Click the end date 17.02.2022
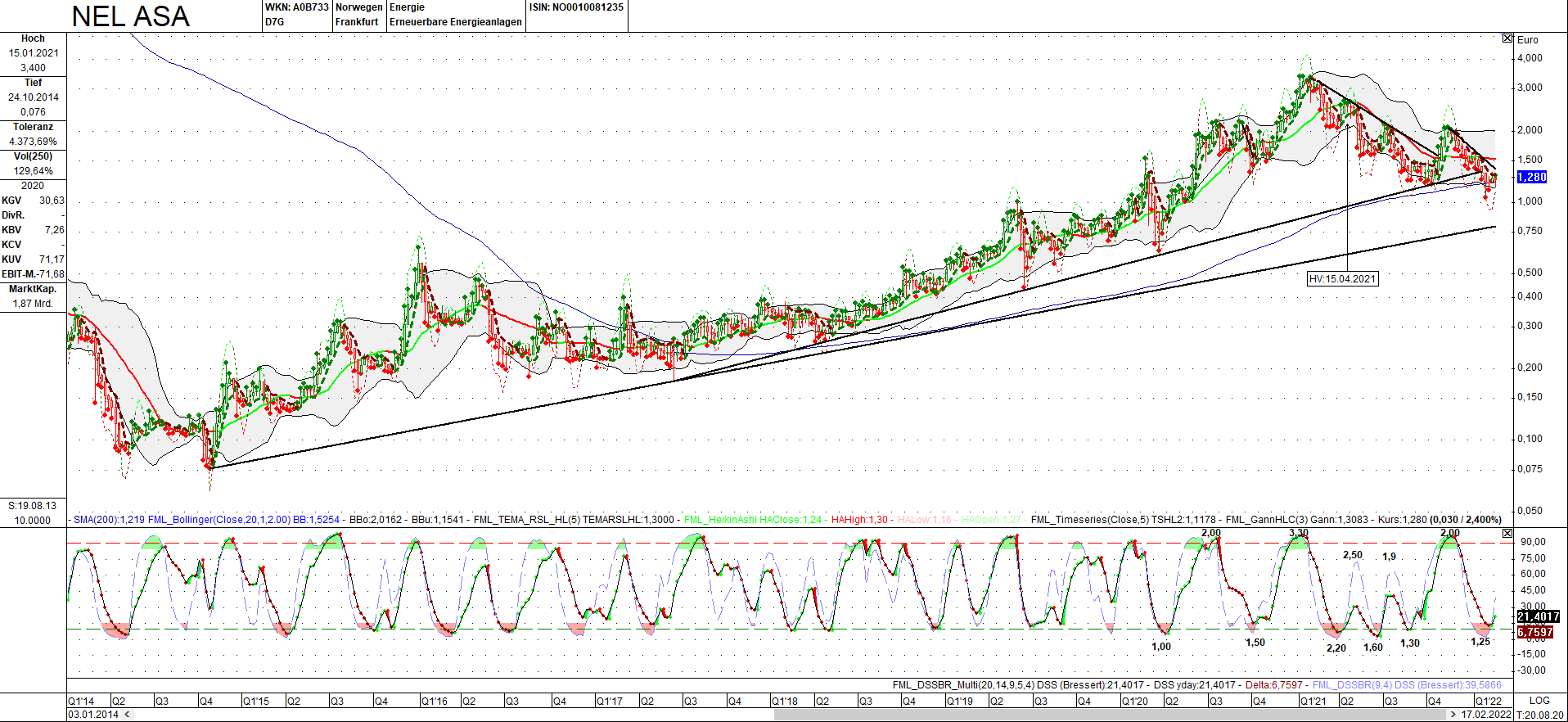The height and width of the screenshot is (722, 1568). click(1486, 715)
